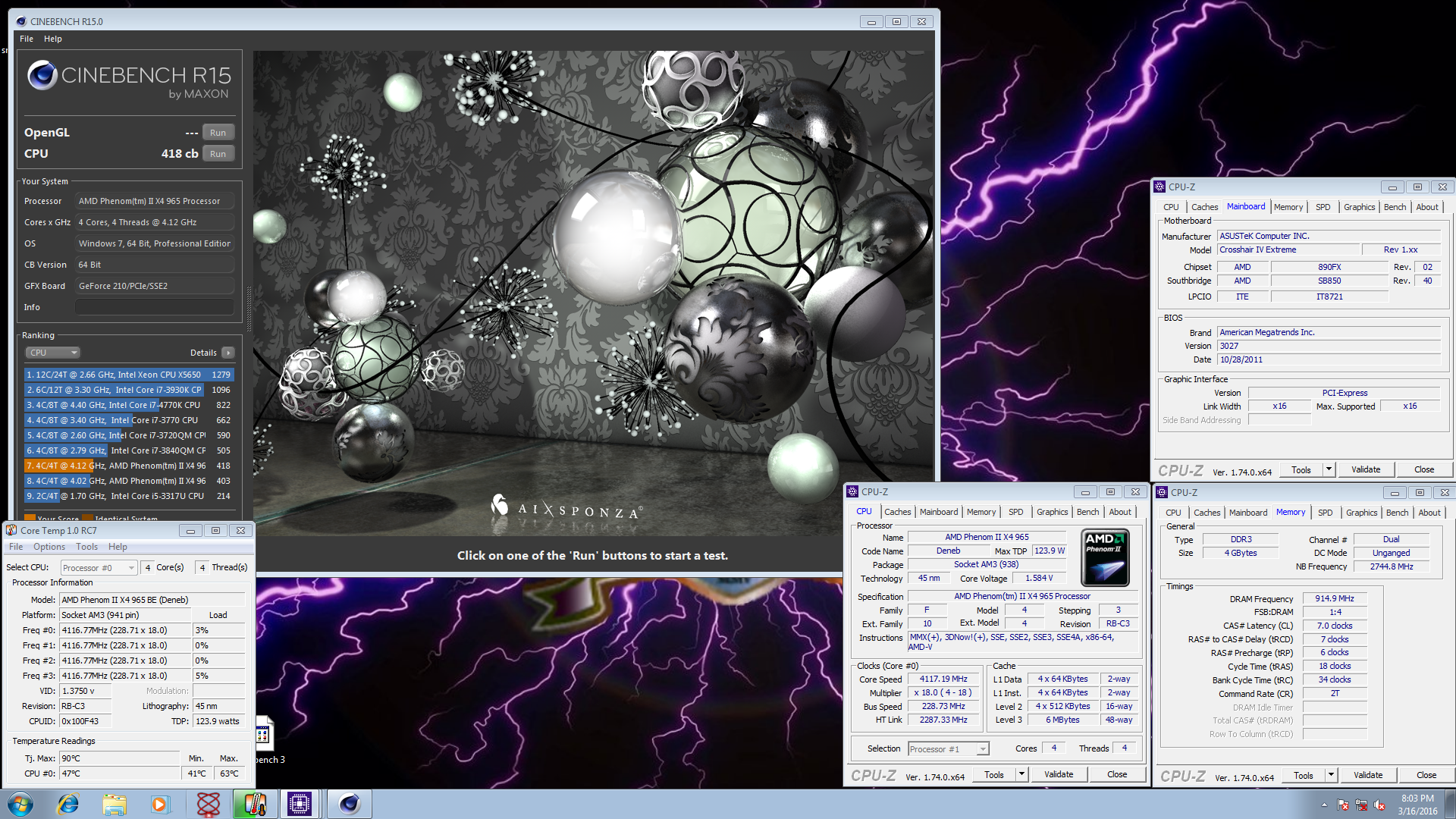The image size is (1456, 819).
Task: Click Cinebench R15.0 title bar icon
Action: click(21, 21)
